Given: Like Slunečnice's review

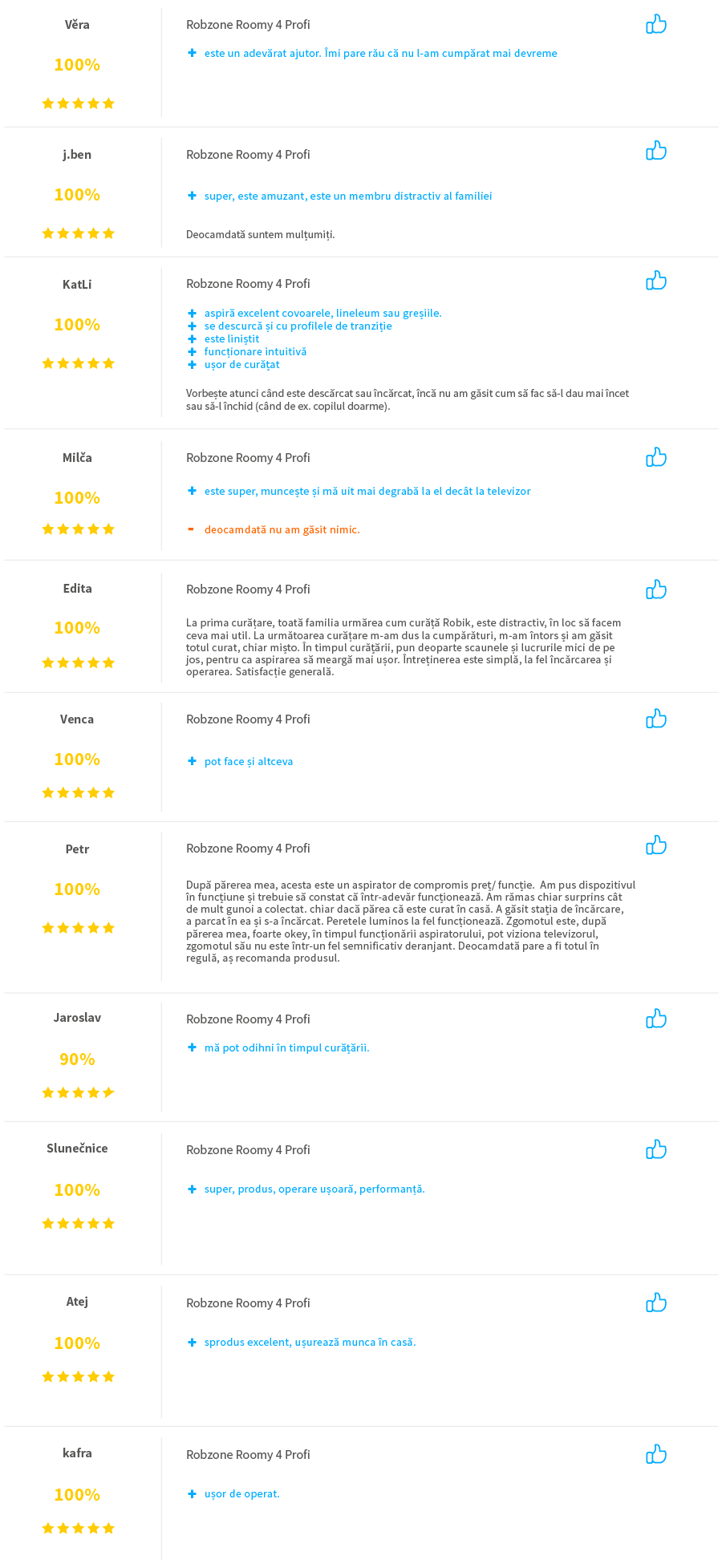Looking at the screenshot, I should [656, 1149].
